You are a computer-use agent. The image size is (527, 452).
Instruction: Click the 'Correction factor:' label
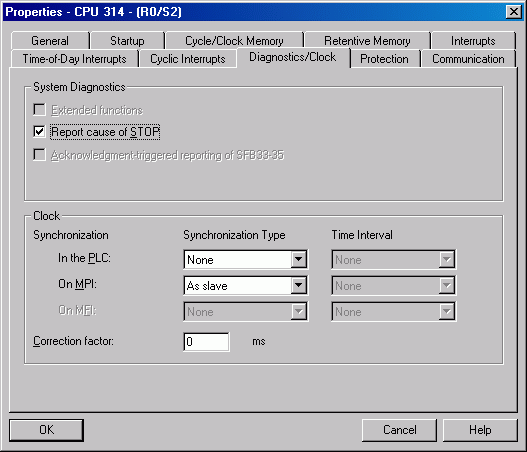[x=73, y=341]
